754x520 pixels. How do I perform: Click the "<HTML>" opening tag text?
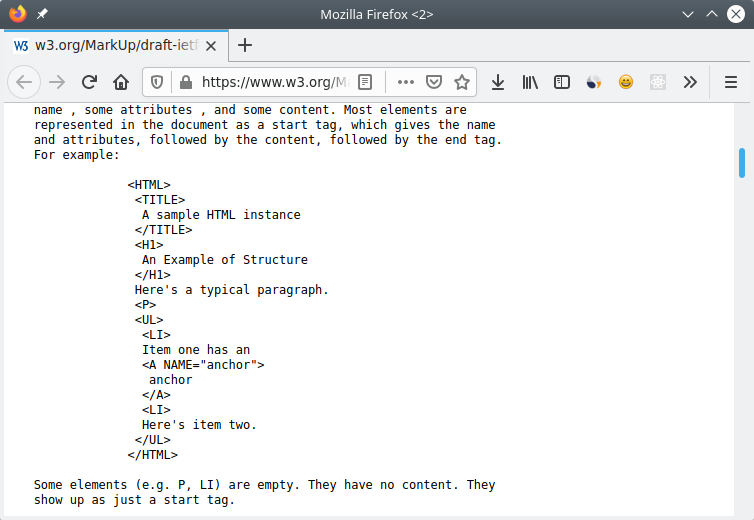click(149, 185)
